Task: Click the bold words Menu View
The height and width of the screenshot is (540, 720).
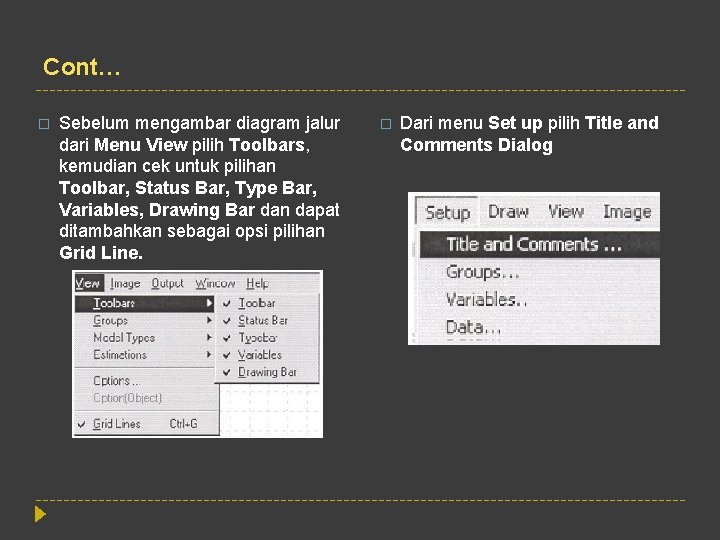Action: [x=141, y=145]
